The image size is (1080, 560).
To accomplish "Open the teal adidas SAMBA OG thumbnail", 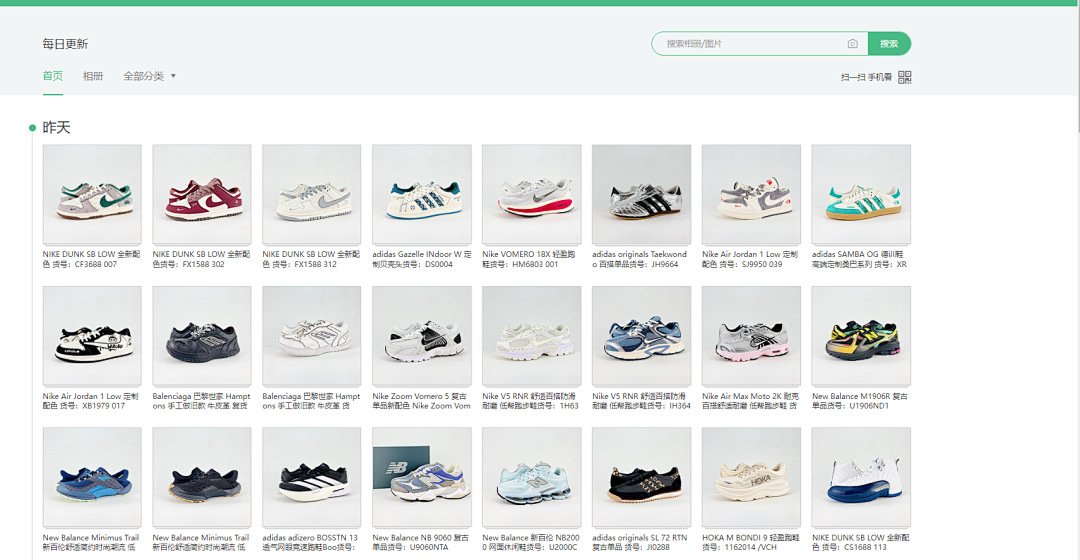I will [x=861, y=194].
